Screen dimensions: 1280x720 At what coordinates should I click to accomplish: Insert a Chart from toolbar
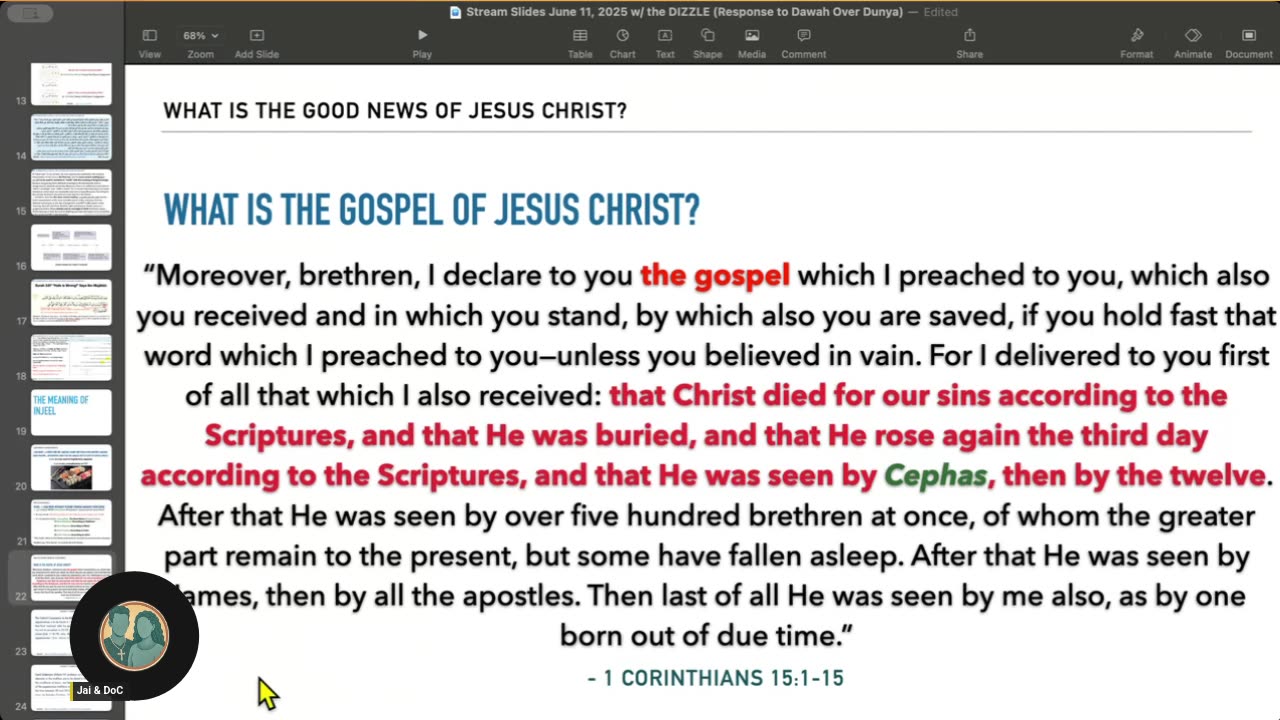coord(622,43)
